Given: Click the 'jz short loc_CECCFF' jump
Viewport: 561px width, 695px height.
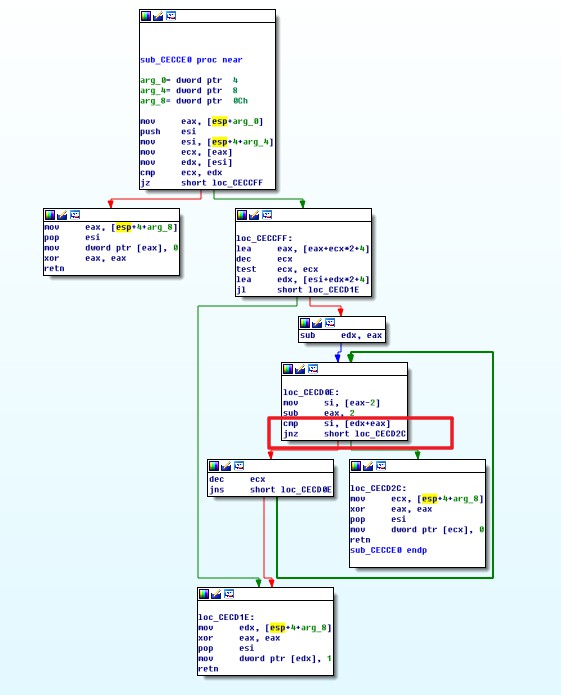Looking at the screenshot, I should pyautogui.click(x=202, y=183).
